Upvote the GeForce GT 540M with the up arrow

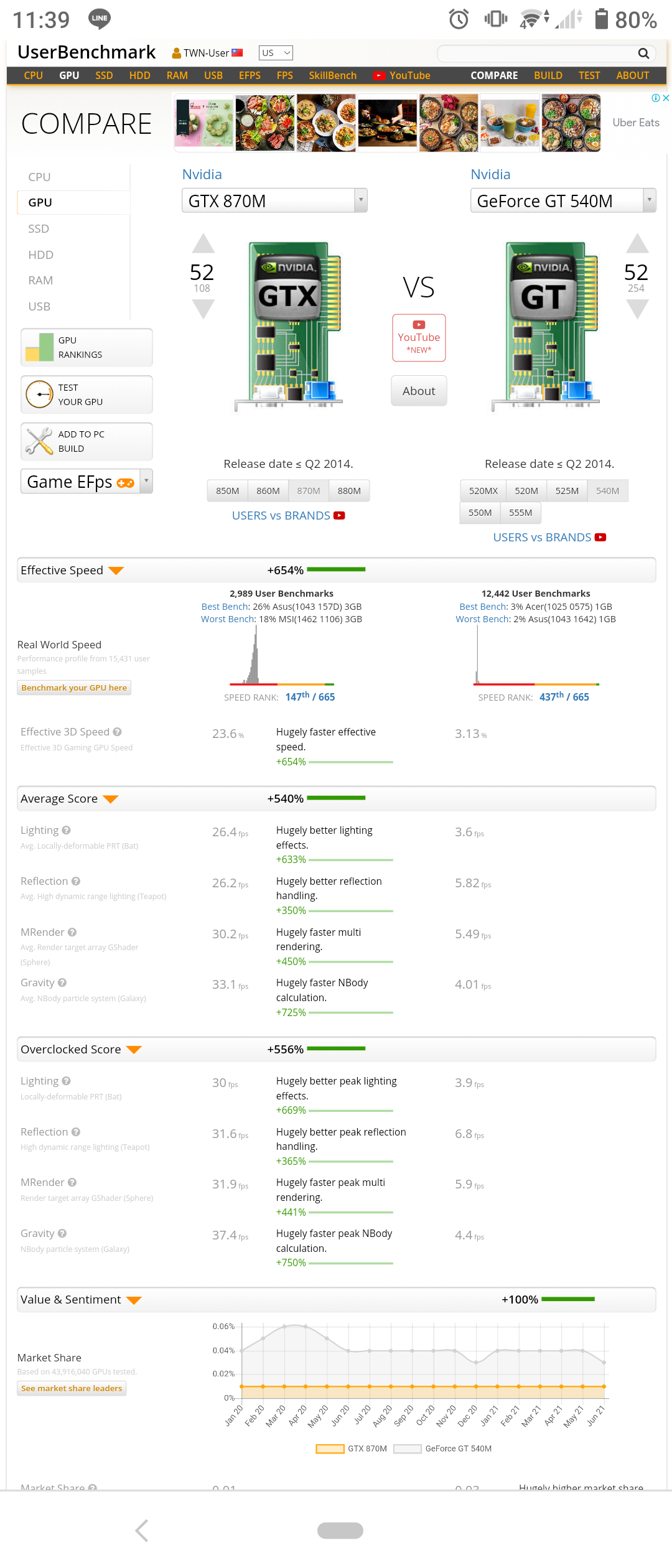[637, 243]
